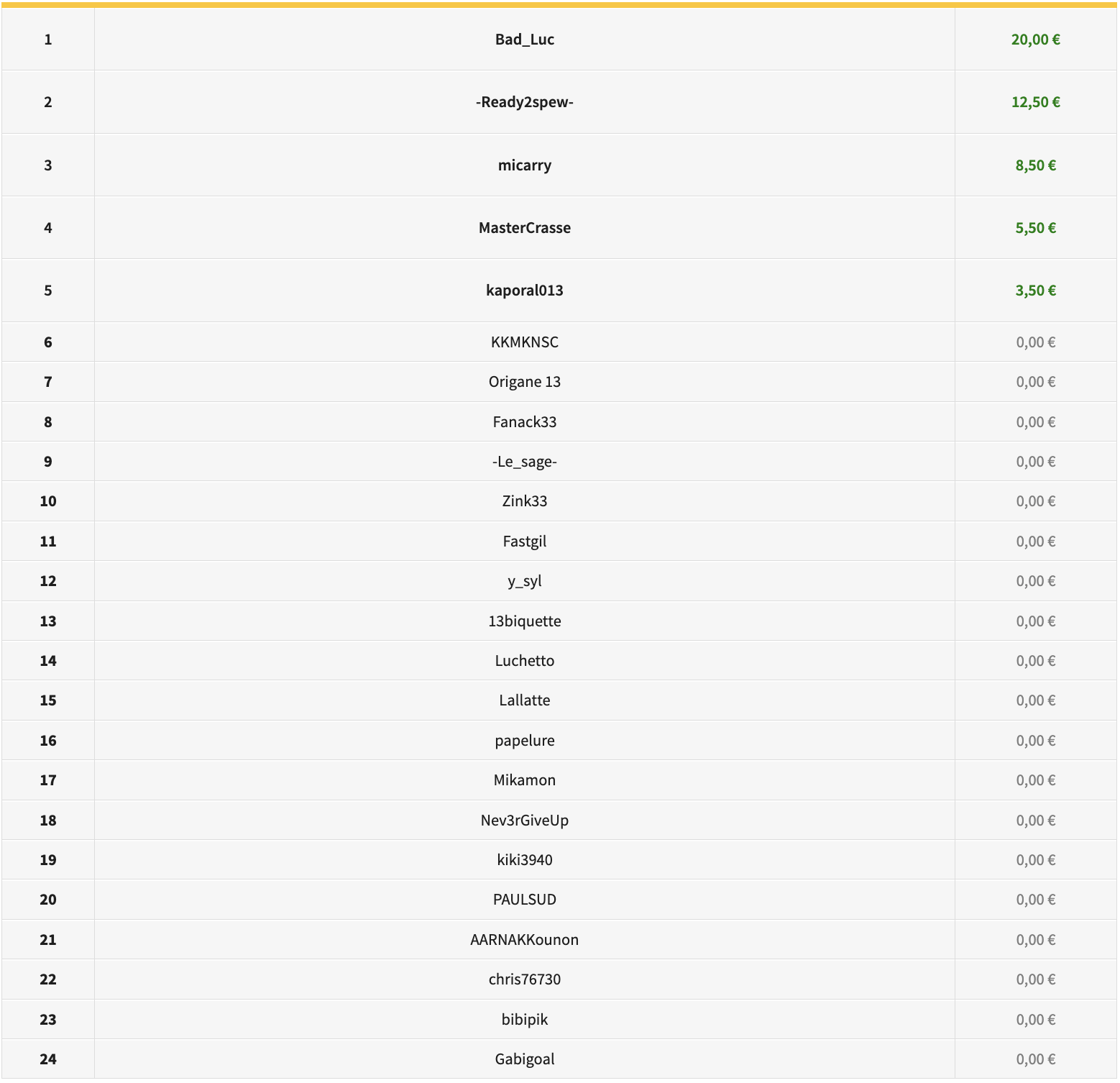Open the -Ready2spew- player entry
Screen dimensions: 1120x1083
click(524, 102)
